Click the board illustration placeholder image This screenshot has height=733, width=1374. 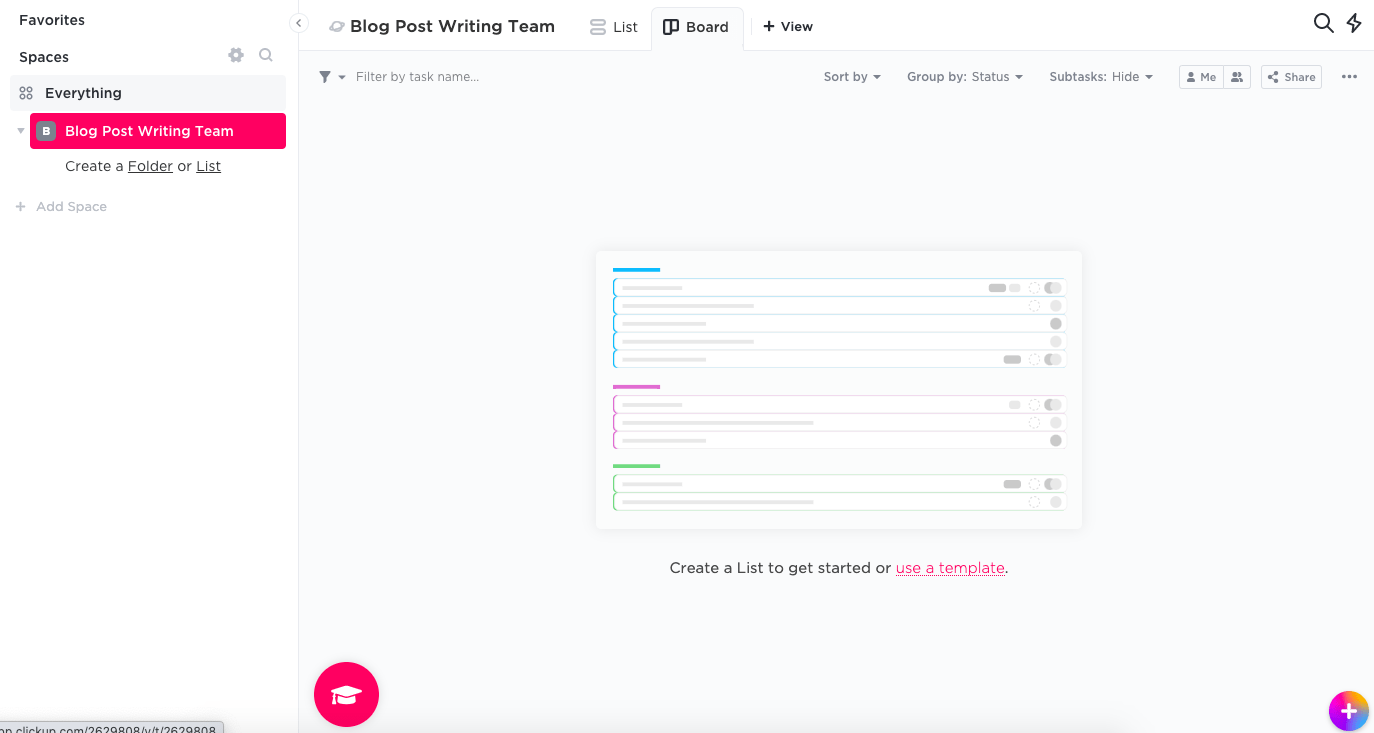[839, 390]
